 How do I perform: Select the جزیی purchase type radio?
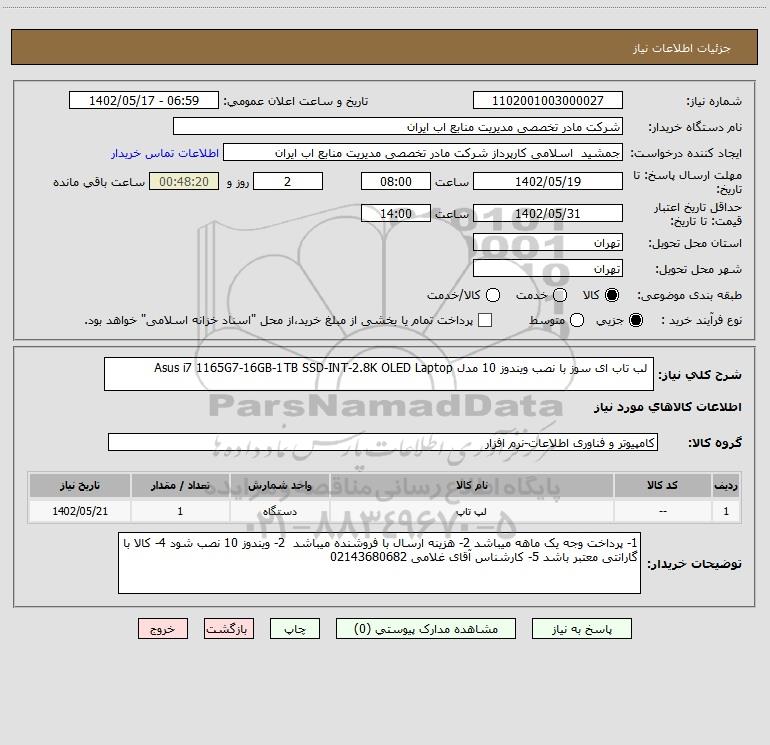(635, 320)
